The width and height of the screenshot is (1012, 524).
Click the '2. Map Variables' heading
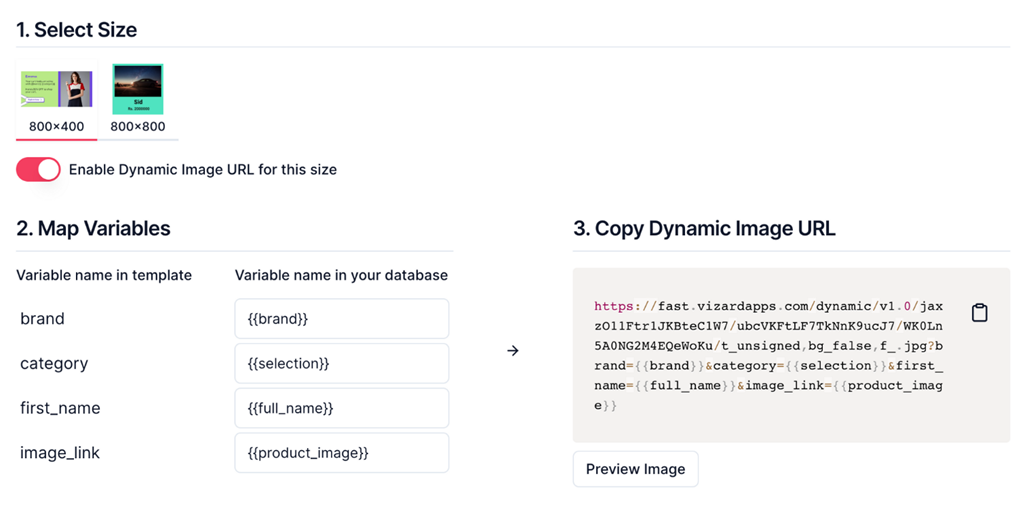tap(94, 229)
